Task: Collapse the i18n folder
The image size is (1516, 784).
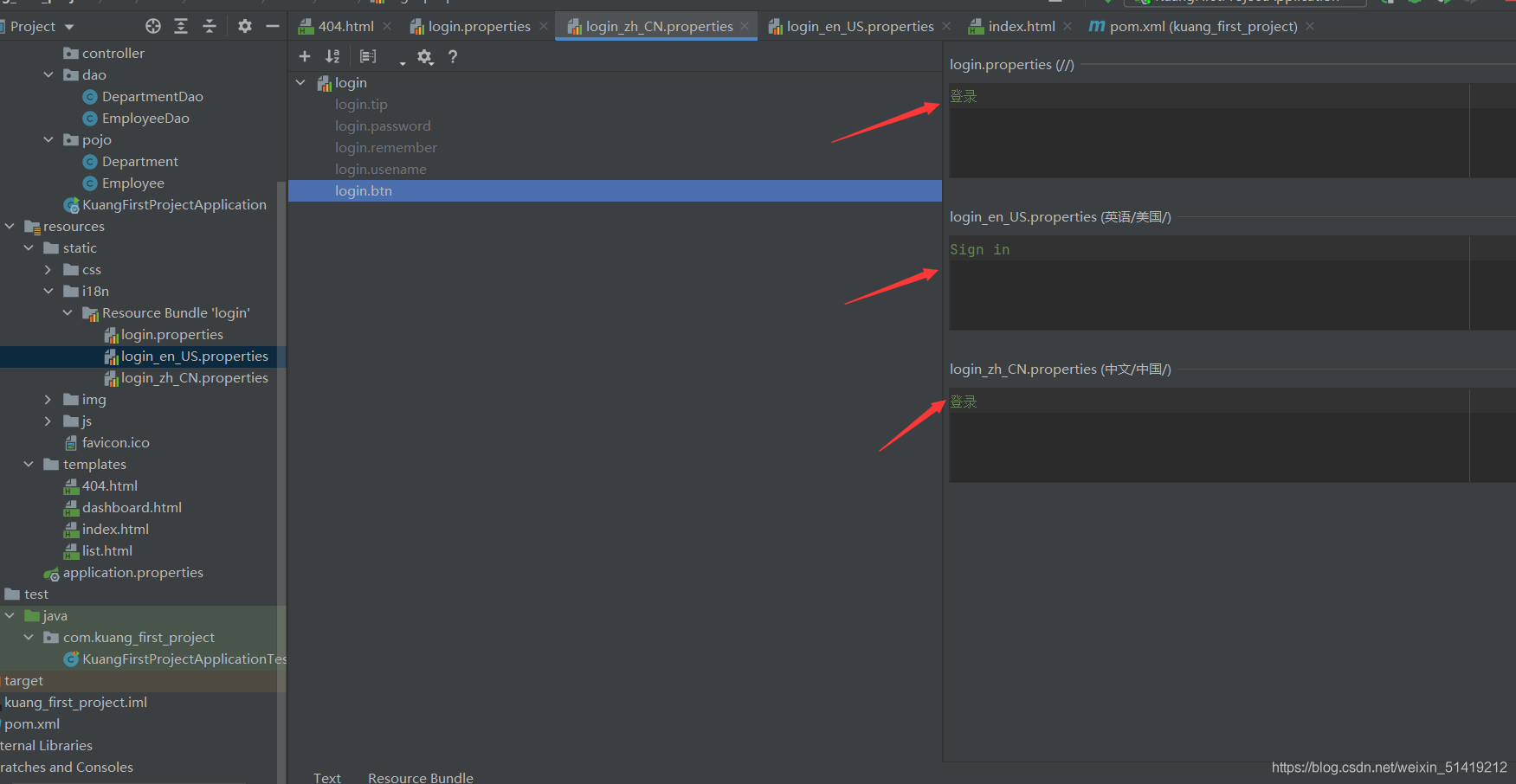Action: (x=48, y=291)
